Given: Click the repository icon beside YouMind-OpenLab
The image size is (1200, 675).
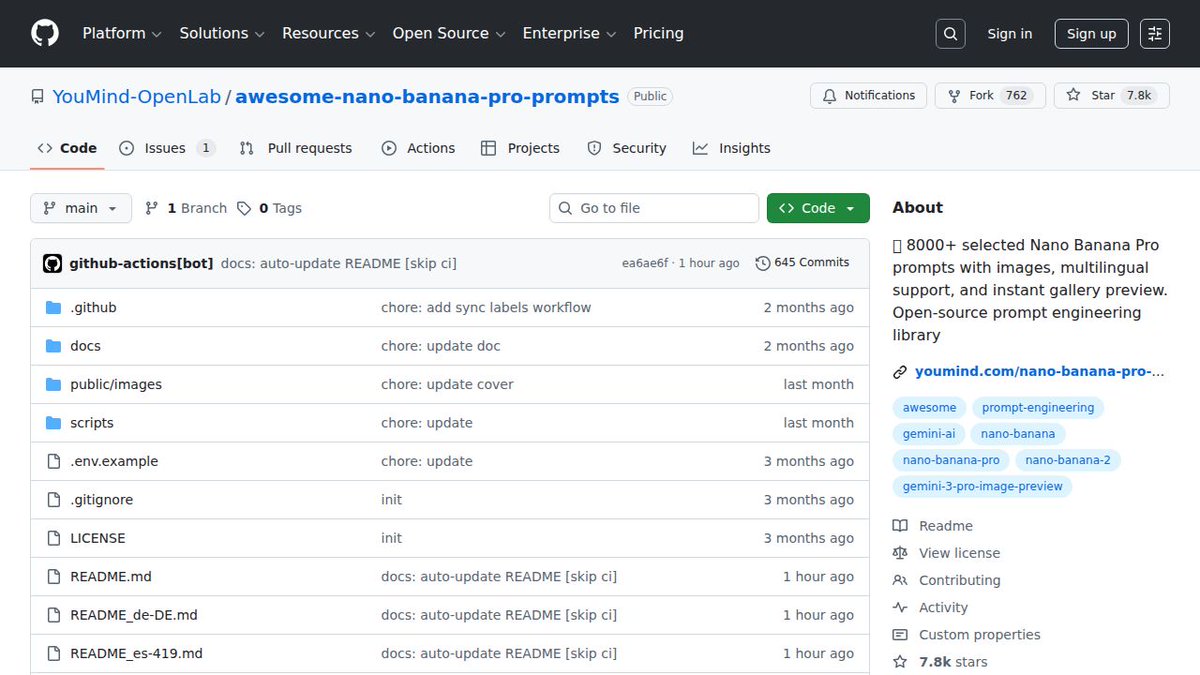Looking at the screenshot, I should pos(37,97).
